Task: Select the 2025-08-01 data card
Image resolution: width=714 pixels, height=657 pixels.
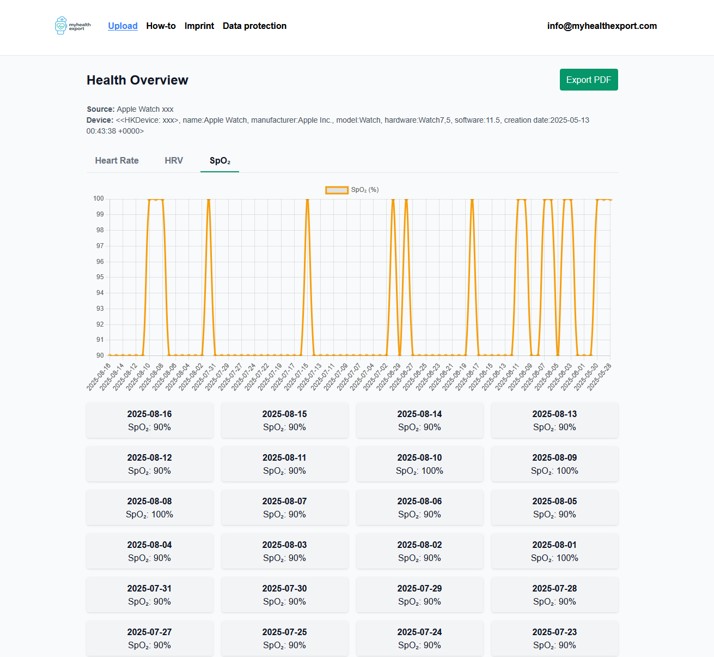Action: [554, 552]
